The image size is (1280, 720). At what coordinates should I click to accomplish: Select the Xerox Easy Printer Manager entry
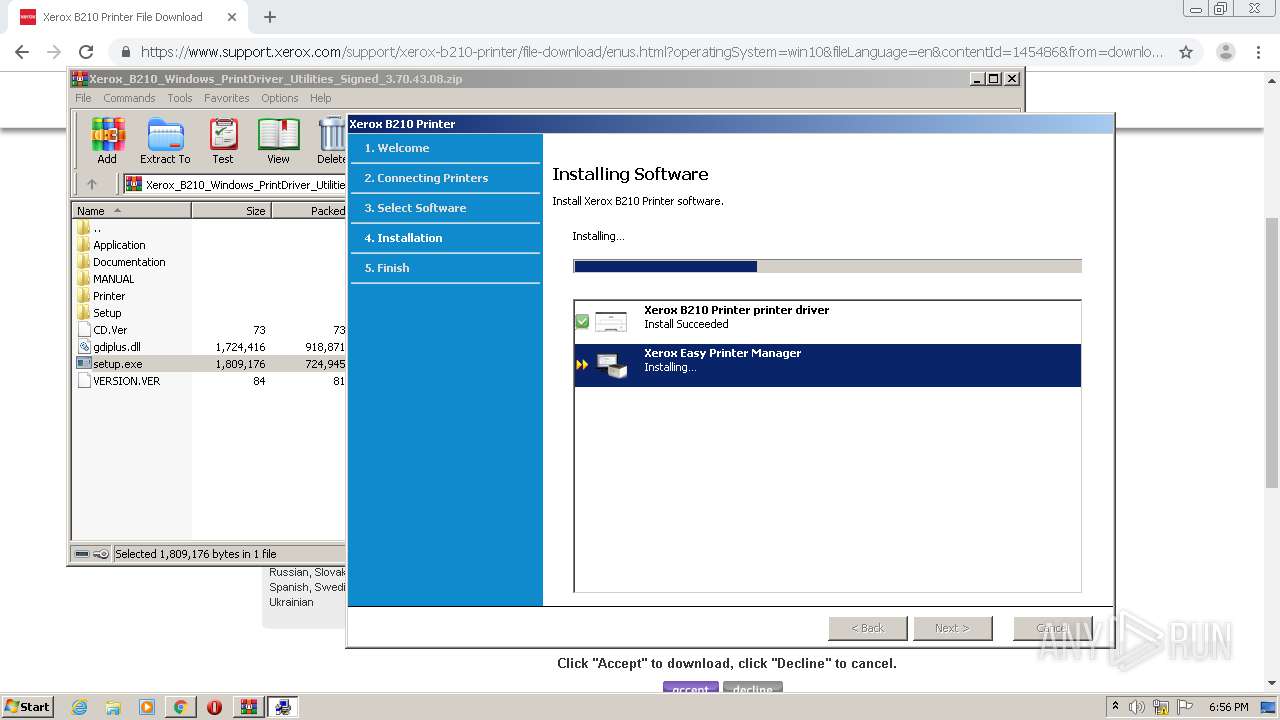[x=827, y=365]
